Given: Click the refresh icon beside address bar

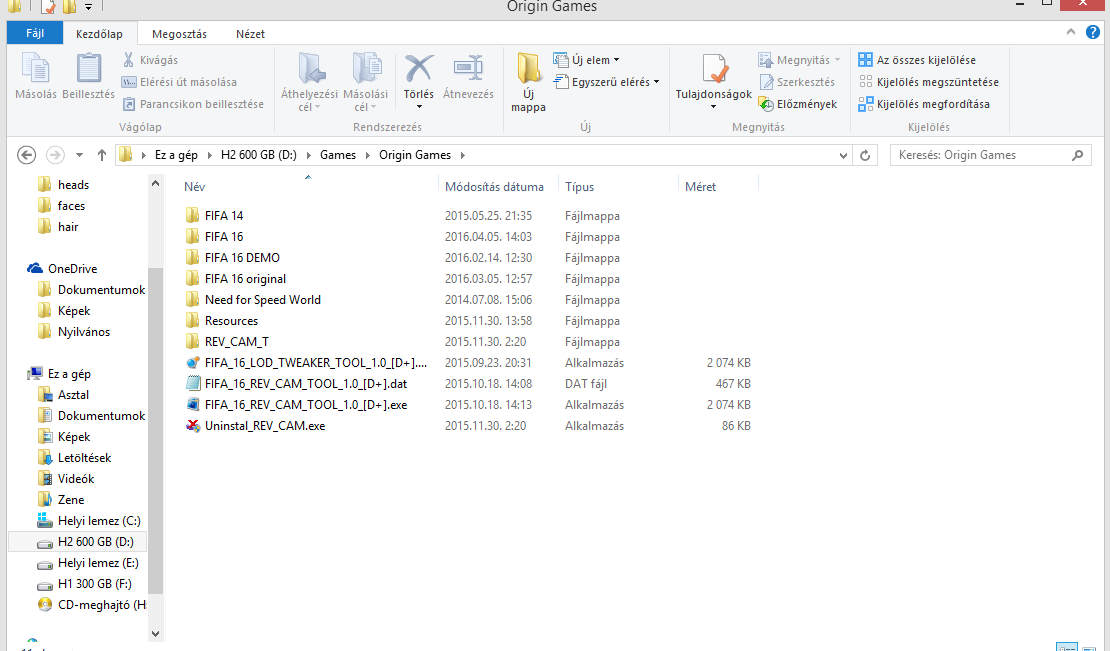Looking at the screenshot, I should click(x=868, y=155).
